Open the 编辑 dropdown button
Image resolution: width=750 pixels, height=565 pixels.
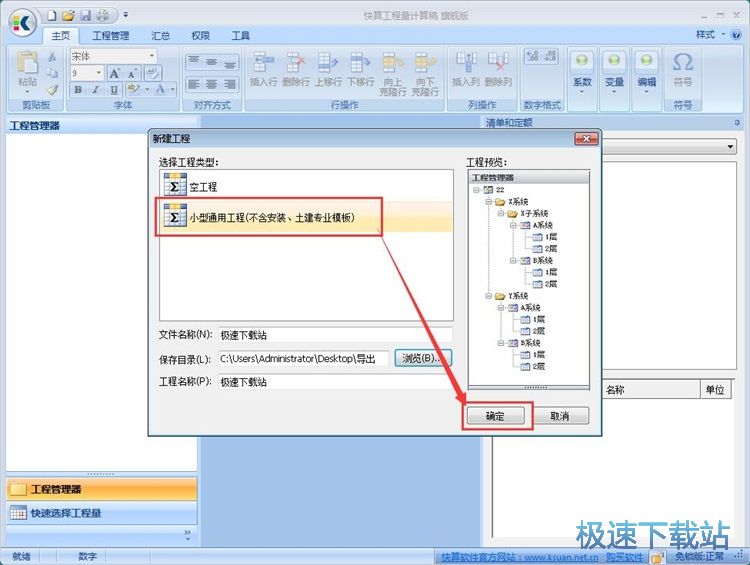(646, 72)
